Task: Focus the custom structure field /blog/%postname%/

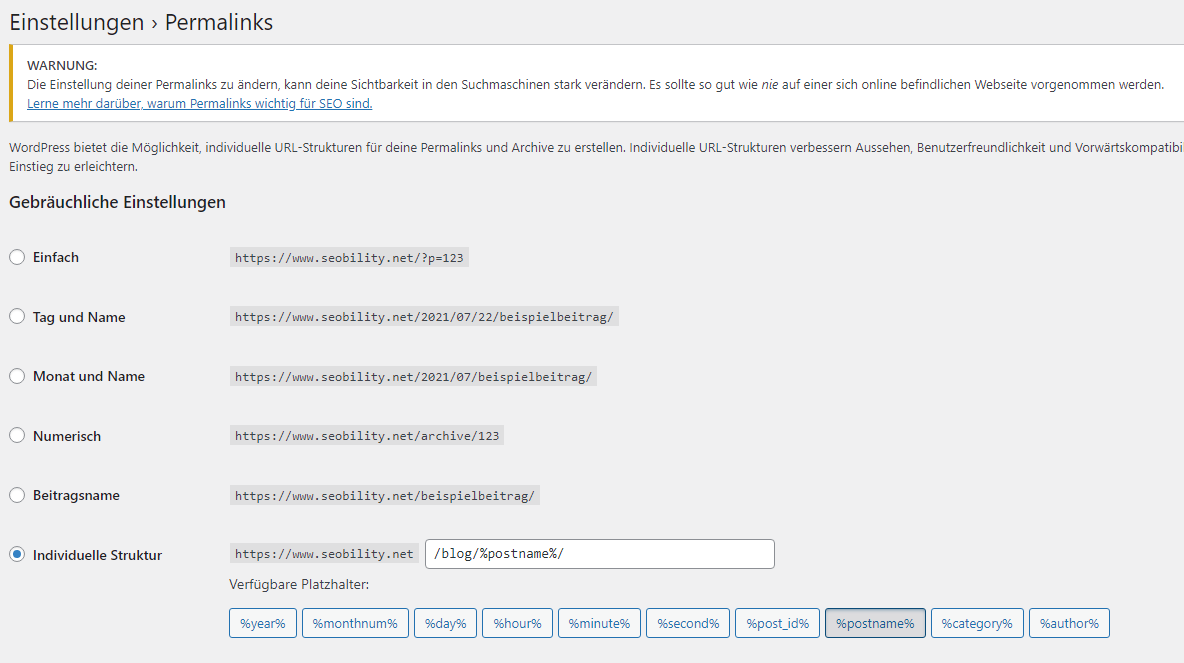Action: point(600,554)
